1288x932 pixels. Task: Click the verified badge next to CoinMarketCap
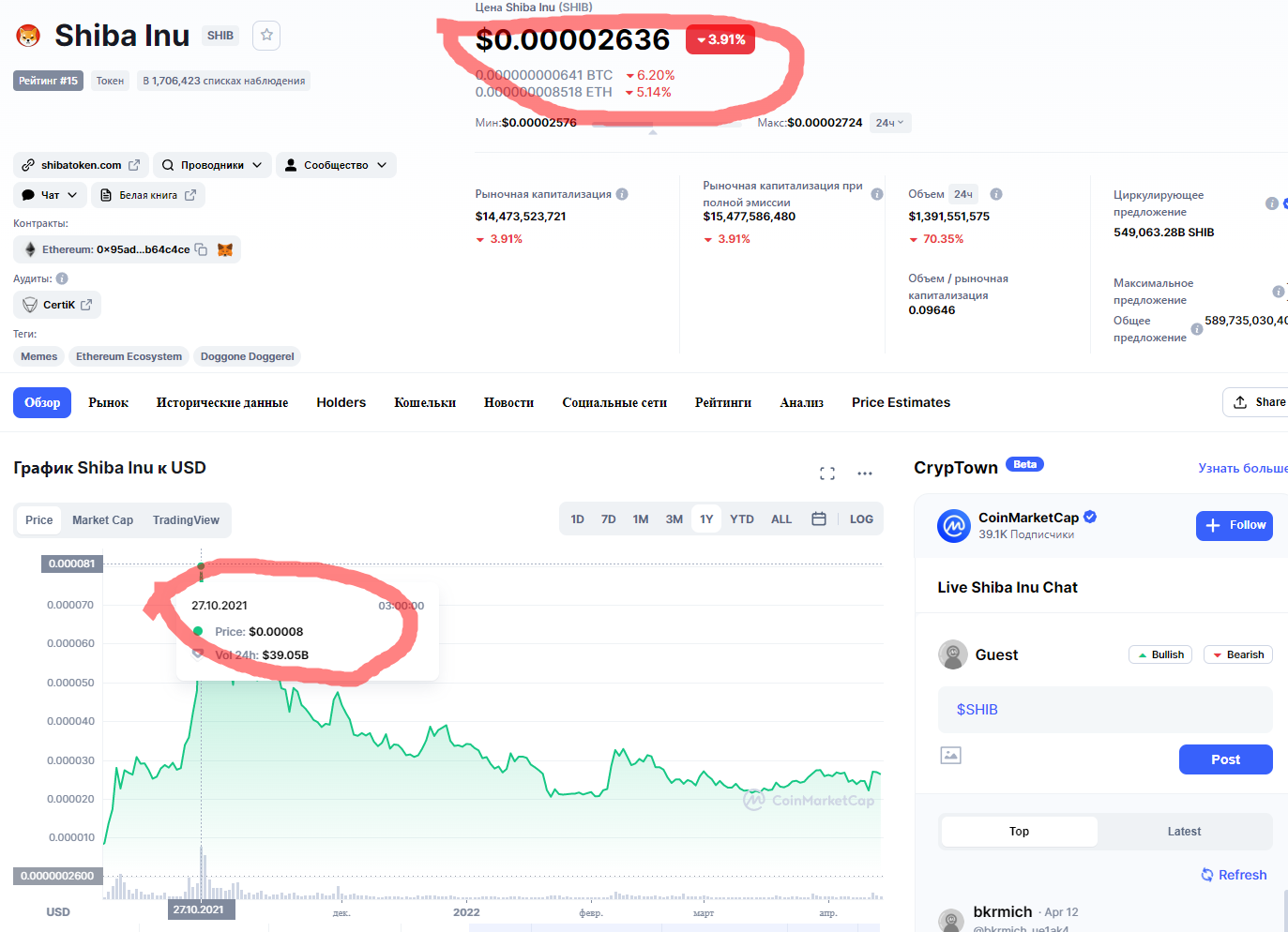(x=1090, y=517)
